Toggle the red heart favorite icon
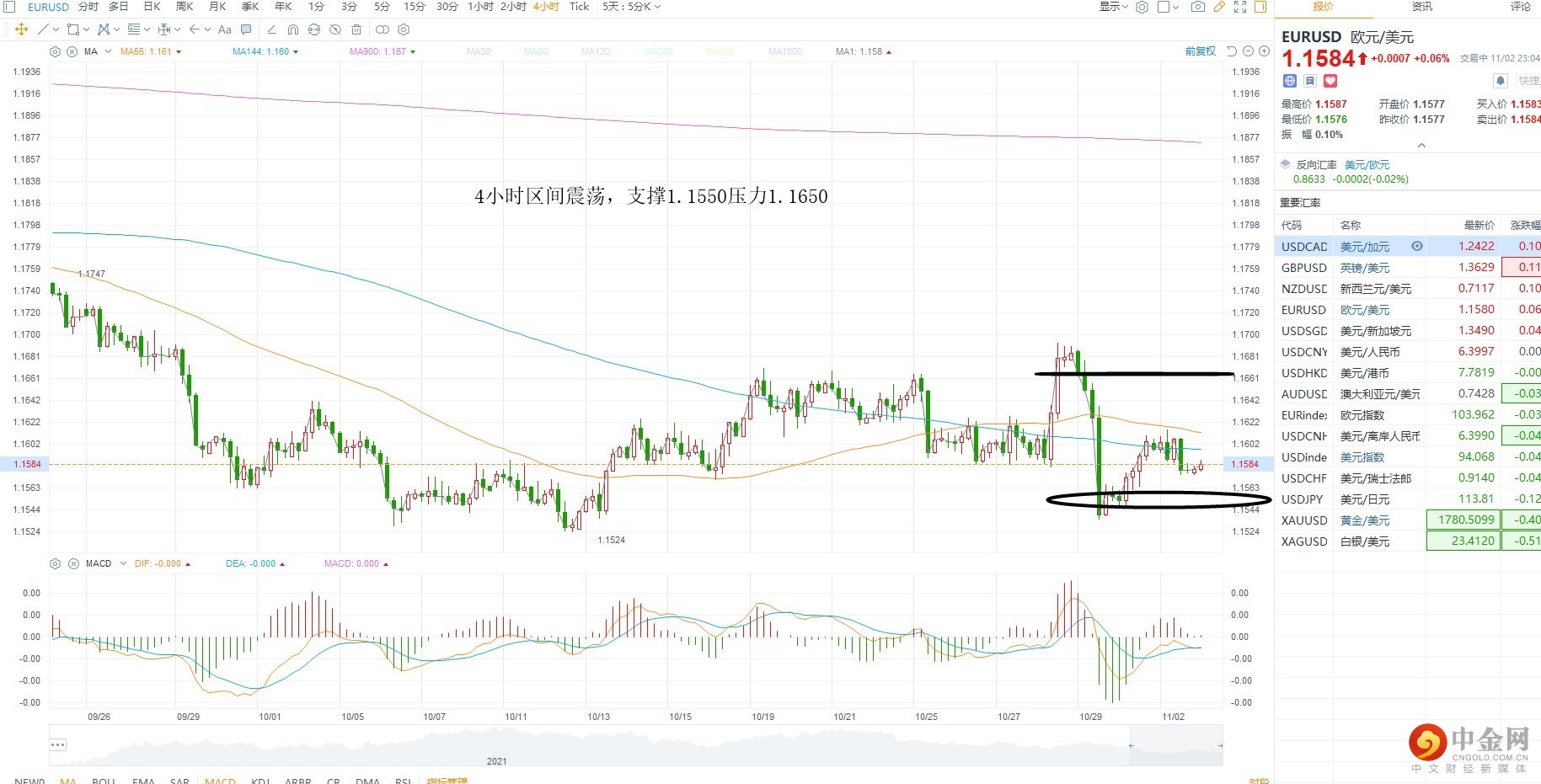 click(1330, 81)
